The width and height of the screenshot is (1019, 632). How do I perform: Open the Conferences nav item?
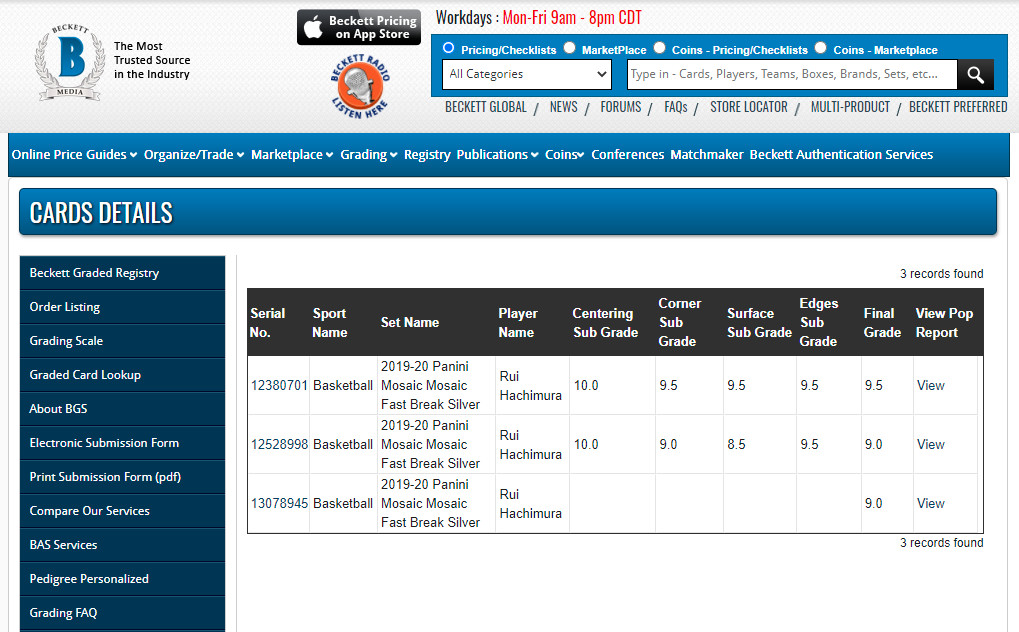tap(627, 155)
